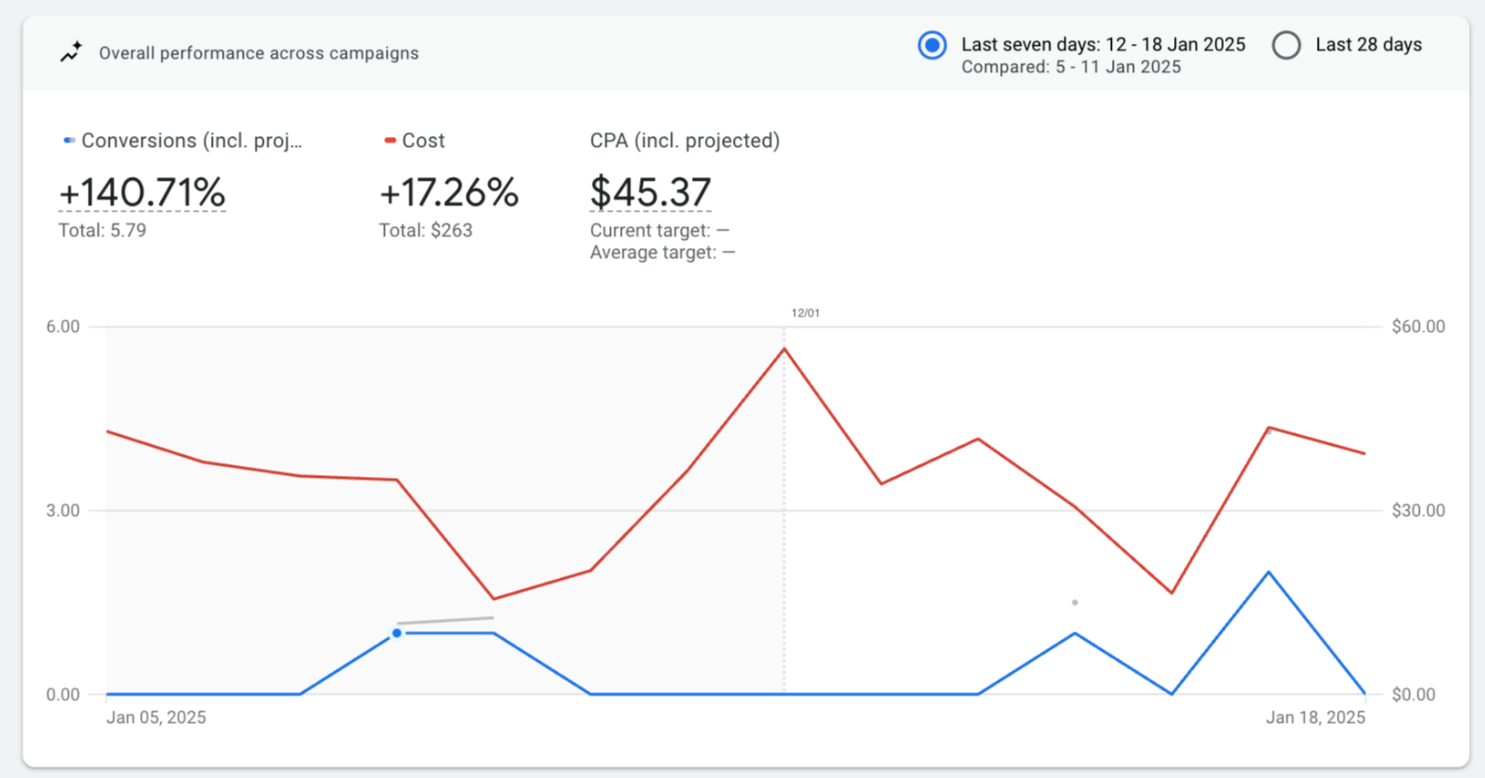Screen dimensions: 1485x778
Task: Click the 12/01 vertical marker label
Action: (805, 313)
